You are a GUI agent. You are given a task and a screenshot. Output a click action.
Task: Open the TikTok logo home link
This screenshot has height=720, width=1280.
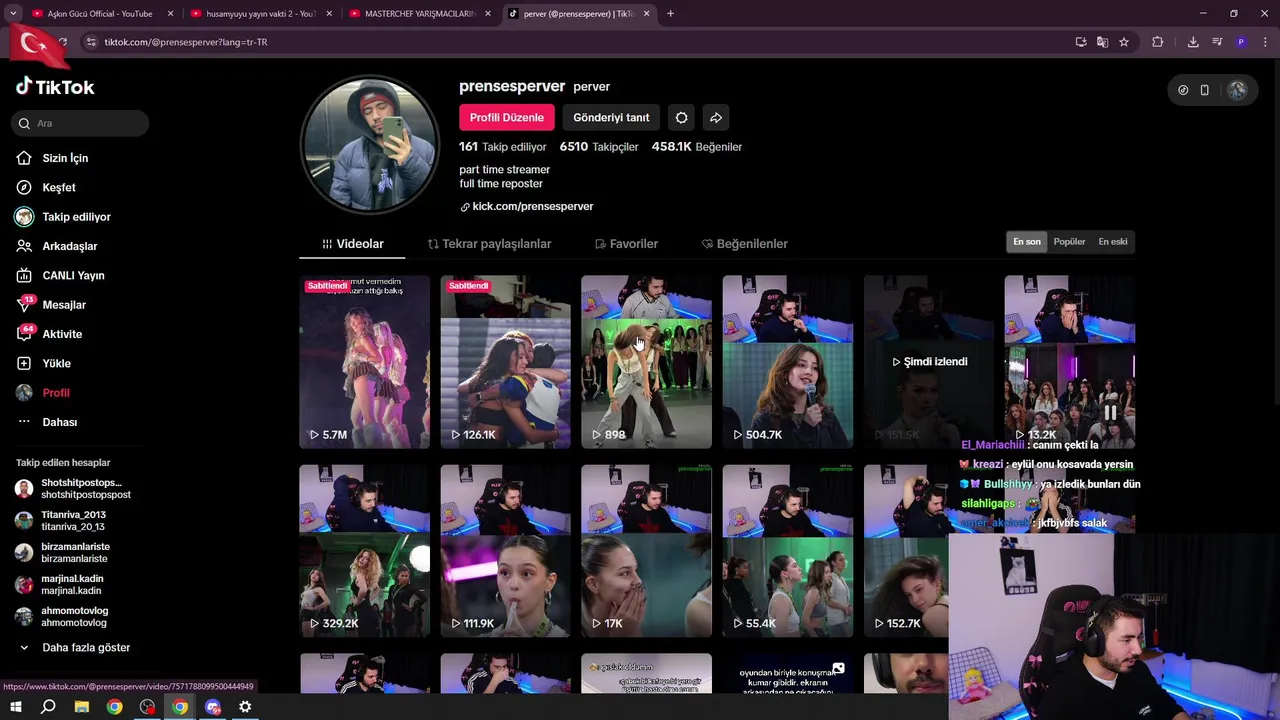55,87
